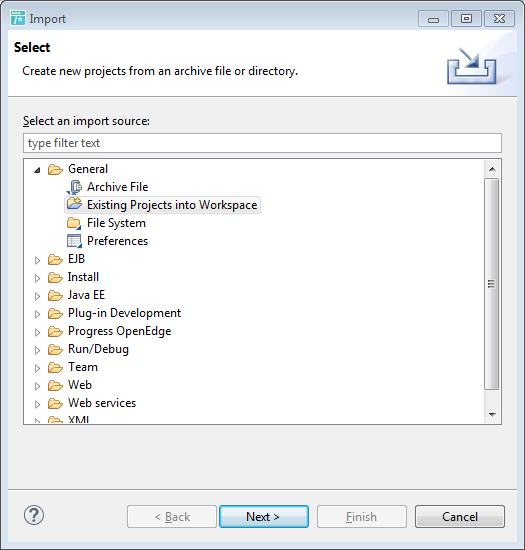The image size is (525, 550).
Task: Click the Cancel button
Action: (x=460, y=516)
